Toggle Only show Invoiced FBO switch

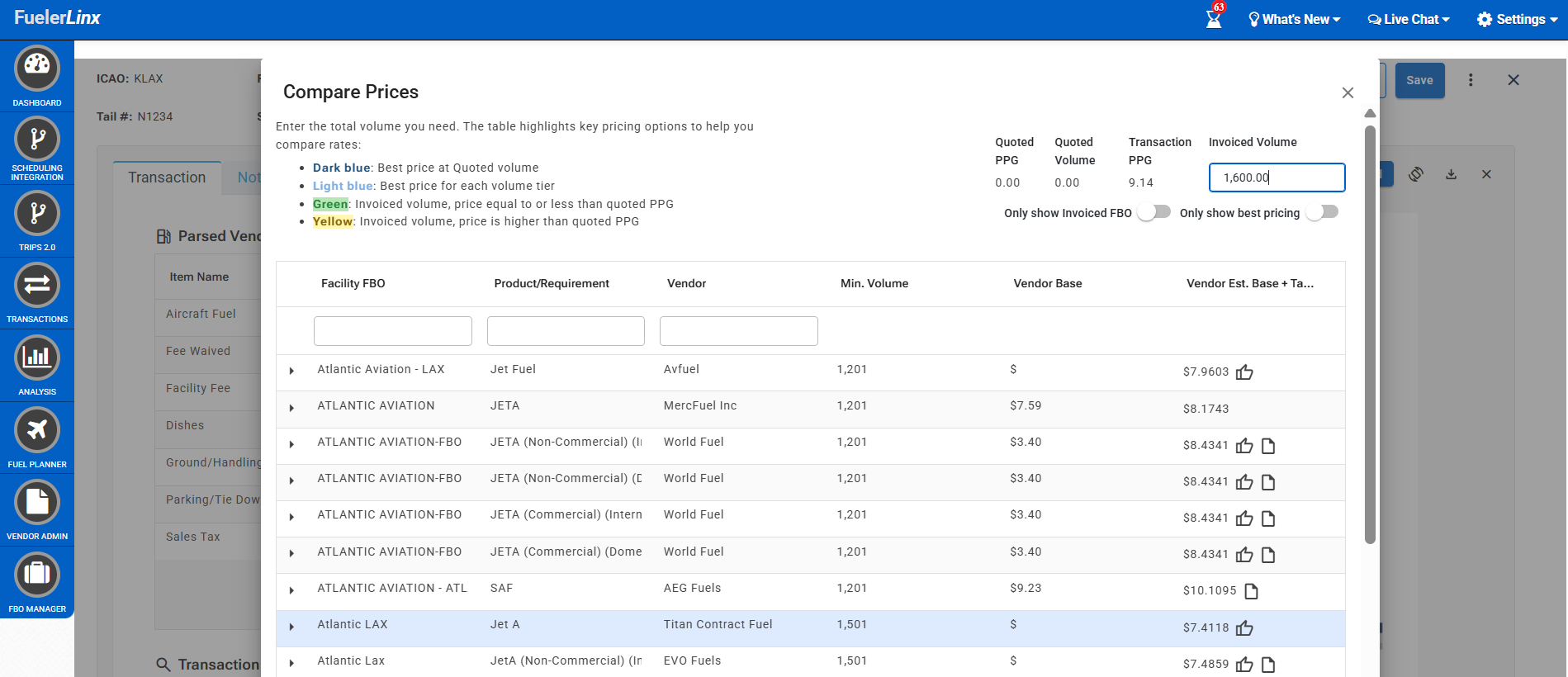1153,212
